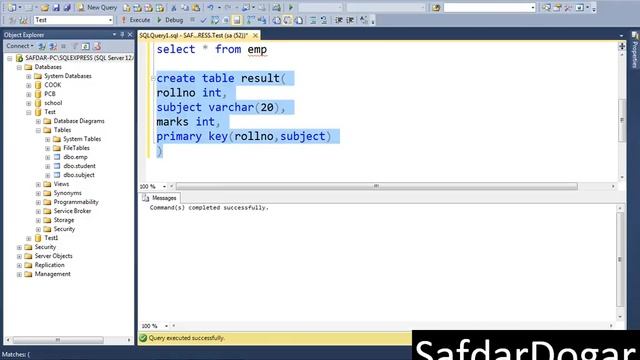
Task: Expand the COOK database
Action: click(x=29, y=85)
